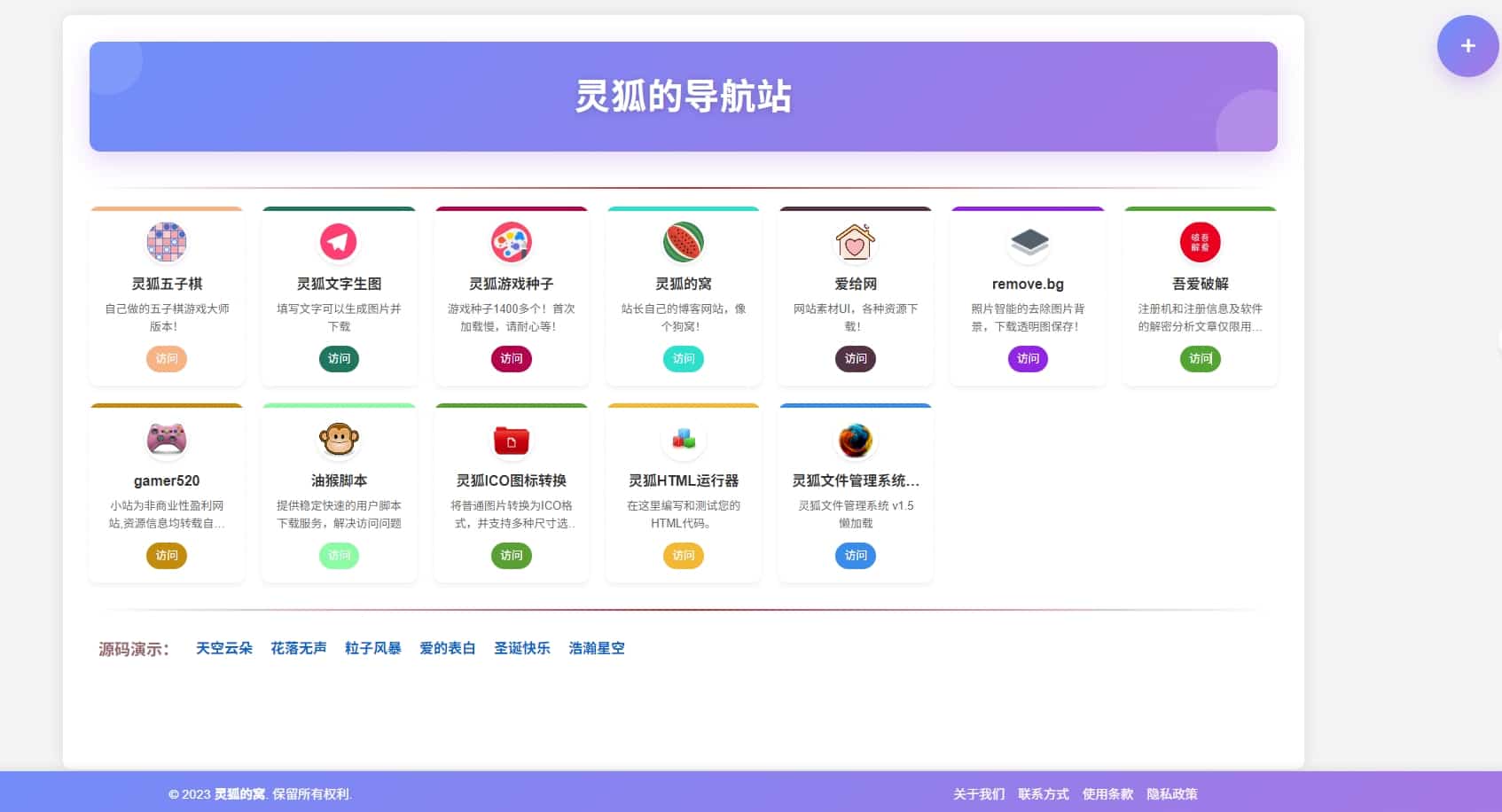Screen dimensions: 1502x812
Task: Click the 爱给网 card title
Action: (x=856, y=284)
